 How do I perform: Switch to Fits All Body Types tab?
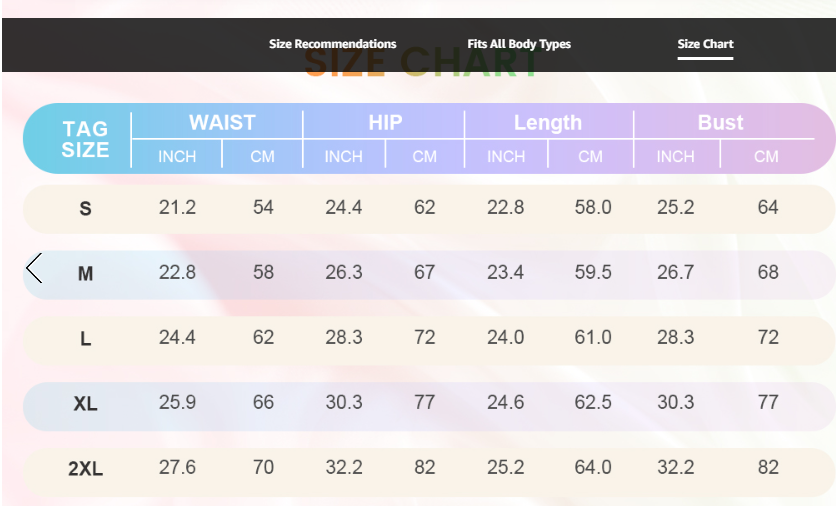pyautogui.click(x=519, y=44)
